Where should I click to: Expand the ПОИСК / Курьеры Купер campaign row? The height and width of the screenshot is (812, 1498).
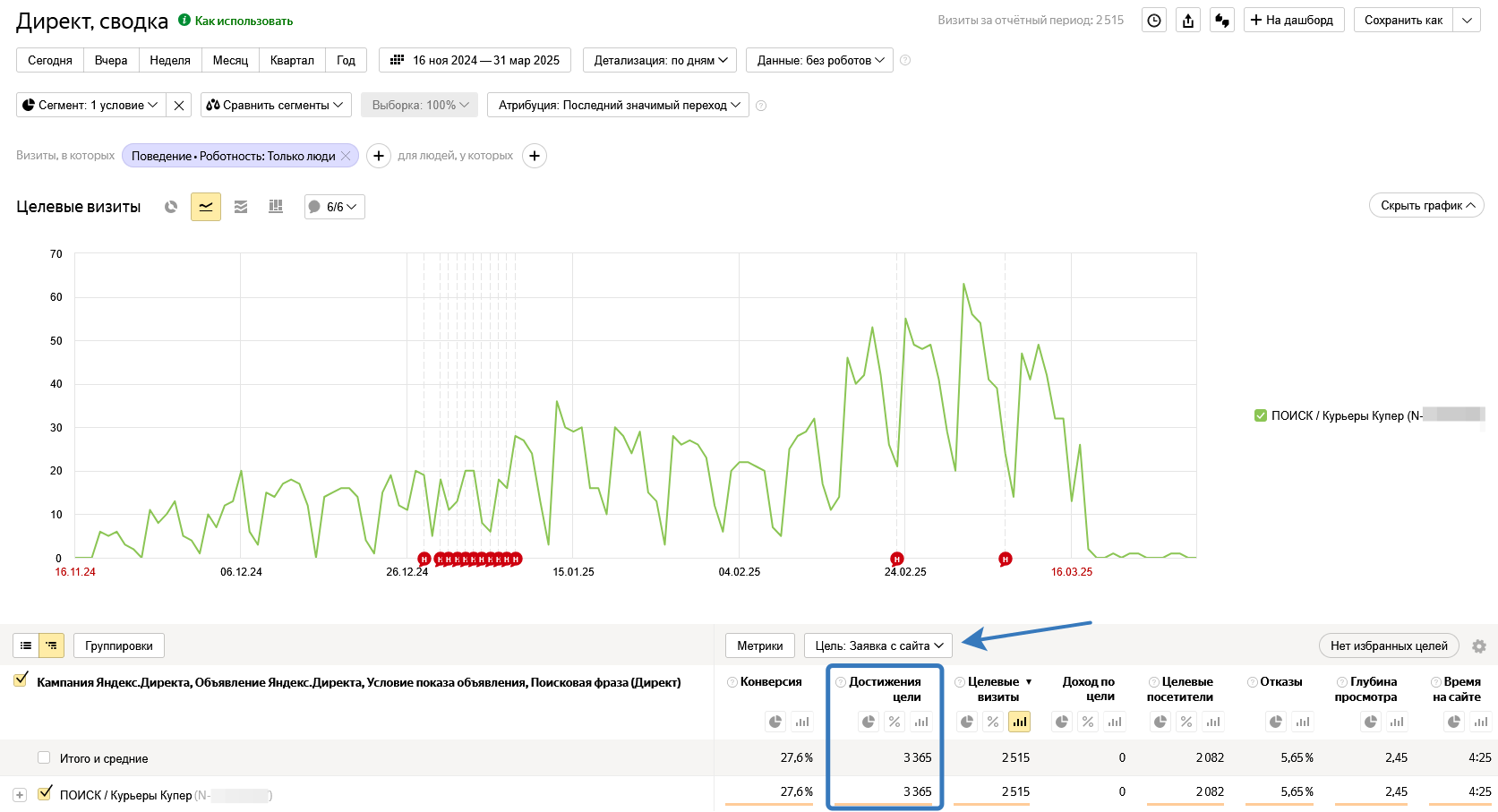[20, 795]
